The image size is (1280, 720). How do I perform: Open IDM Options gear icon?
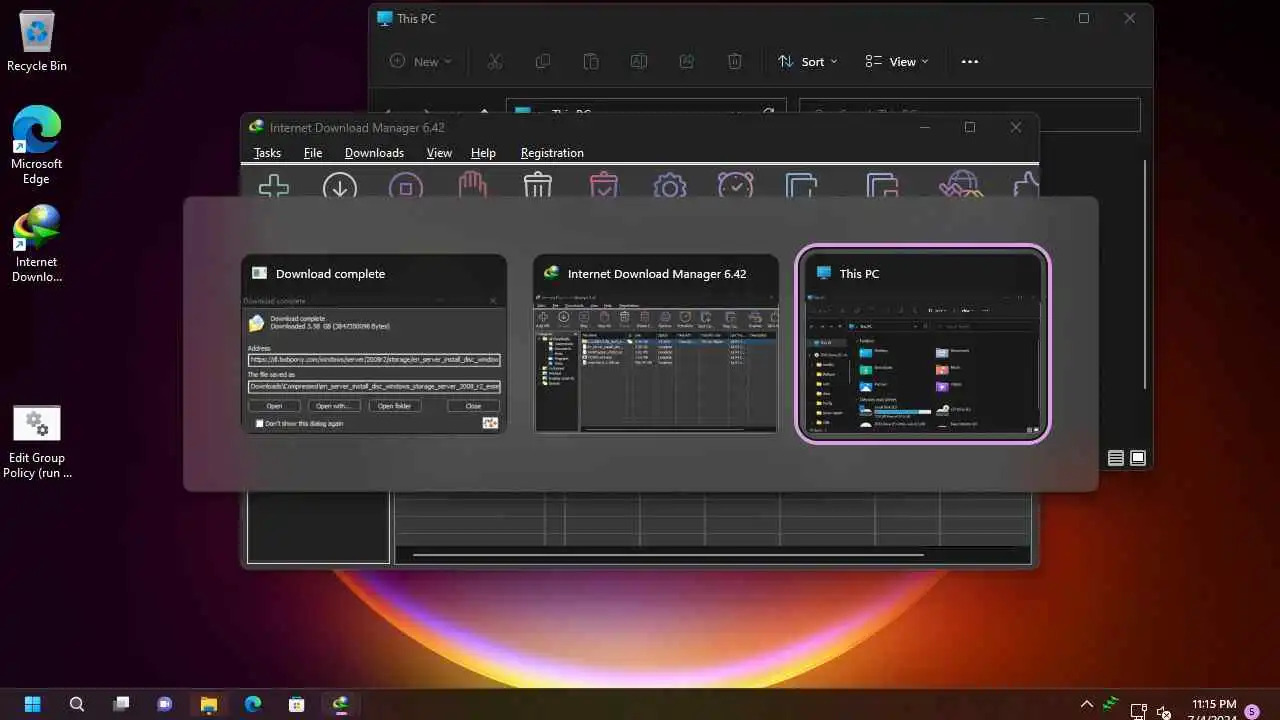(670, 186)
